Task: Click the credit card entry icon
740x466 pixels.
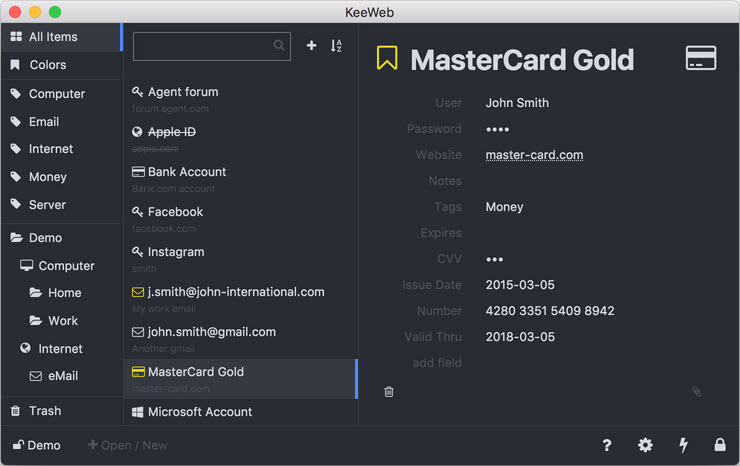Action: (701, 58)
